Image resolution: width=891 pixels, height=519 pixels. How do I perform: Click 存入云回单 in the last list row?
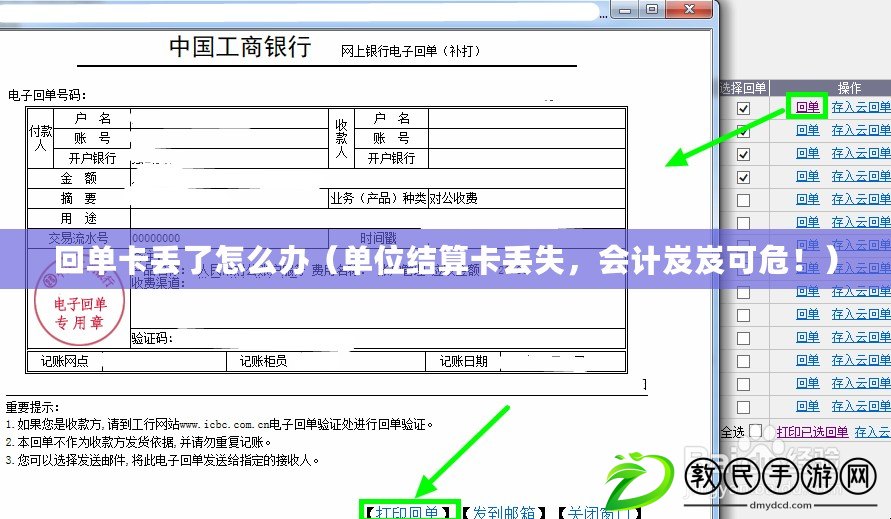861,406
